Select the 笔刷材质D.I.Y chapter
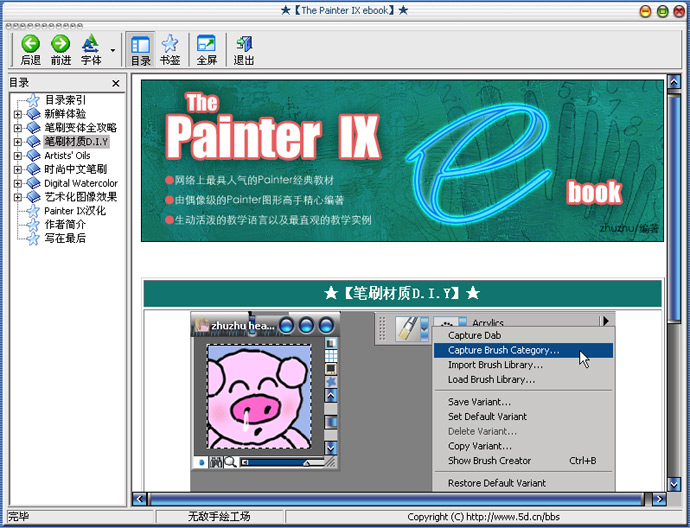Viewport: 690px width, 528px height. point(76,141)
